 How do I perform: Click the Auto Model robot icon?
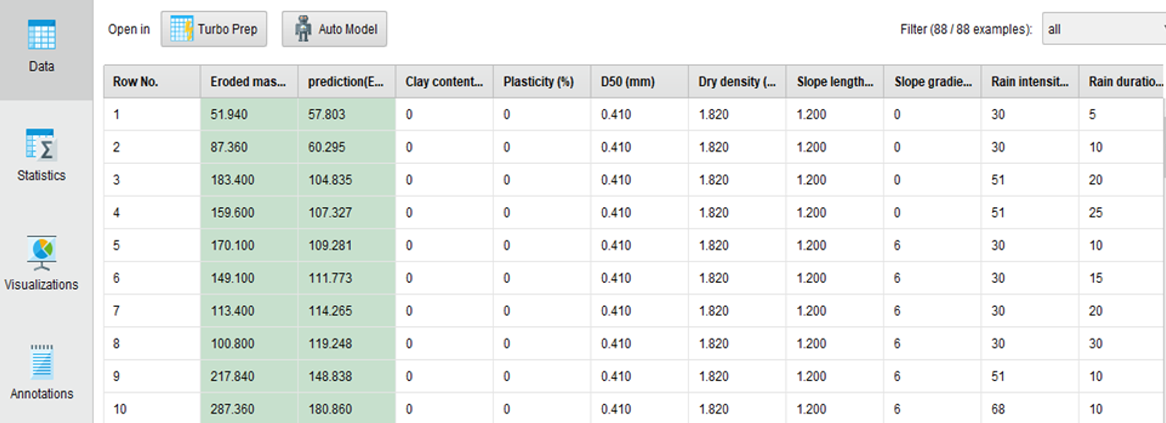[303, 29]
